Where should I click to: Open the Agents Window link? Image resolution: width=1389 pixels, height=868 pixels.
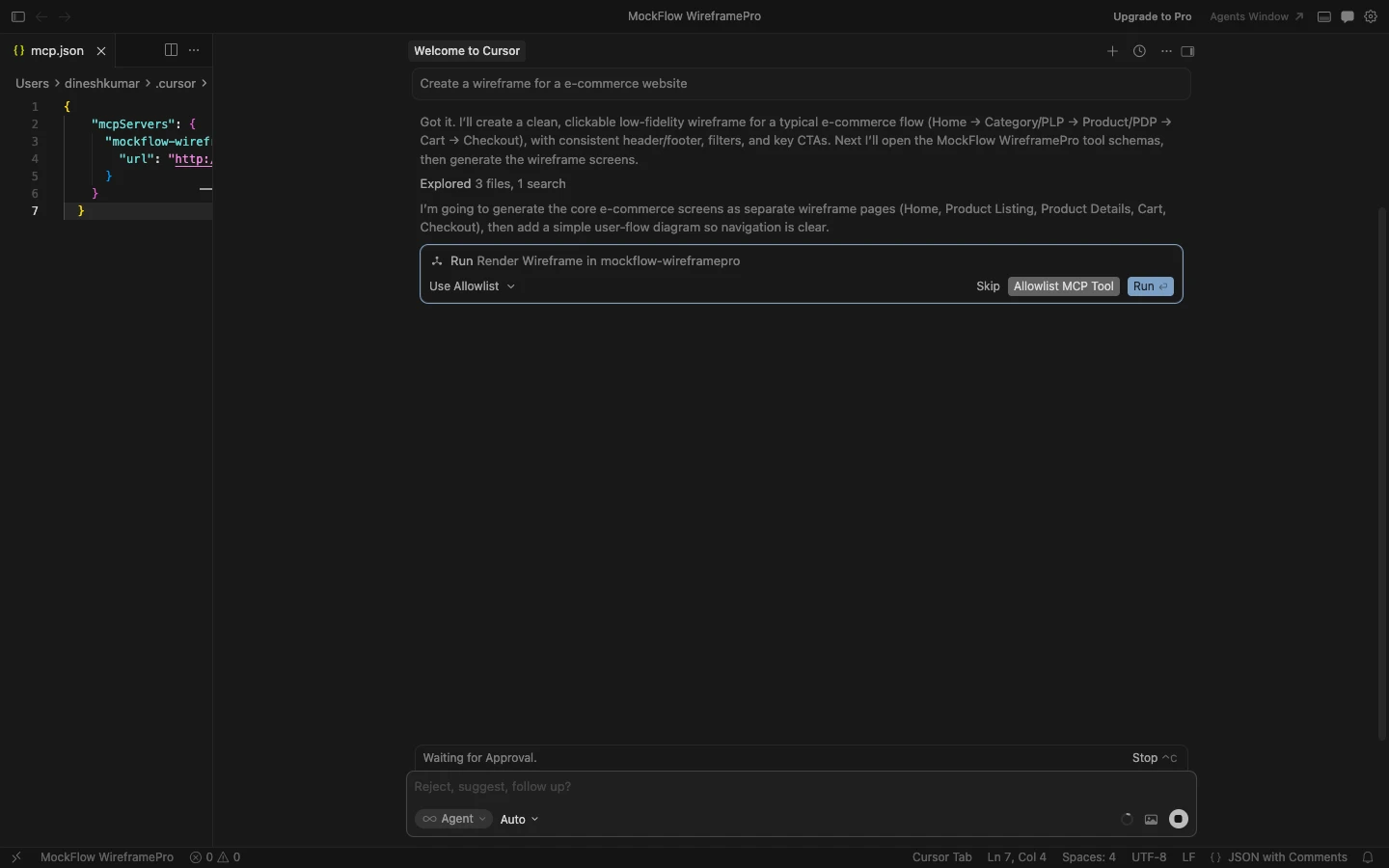(1256, 16)
